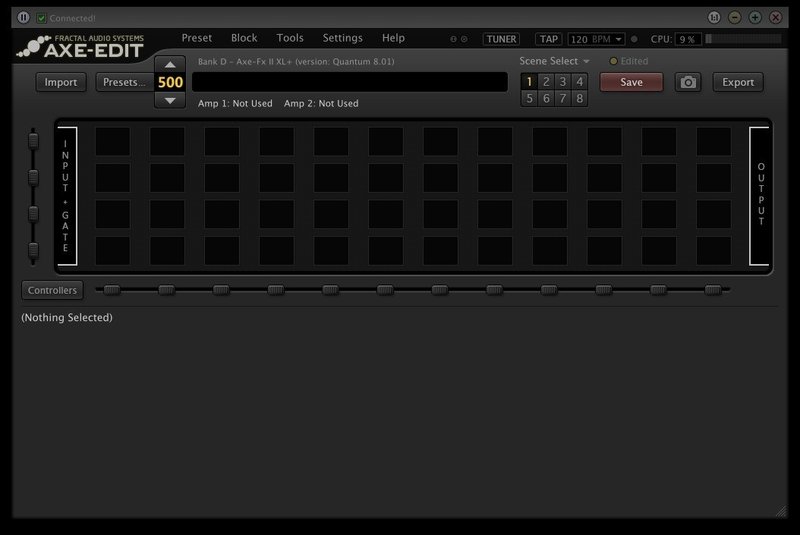Image resolution: width=800 pixels, height=535 pixels.
Task: Click the Axe-Edit logo
Action: pos(81,46)
